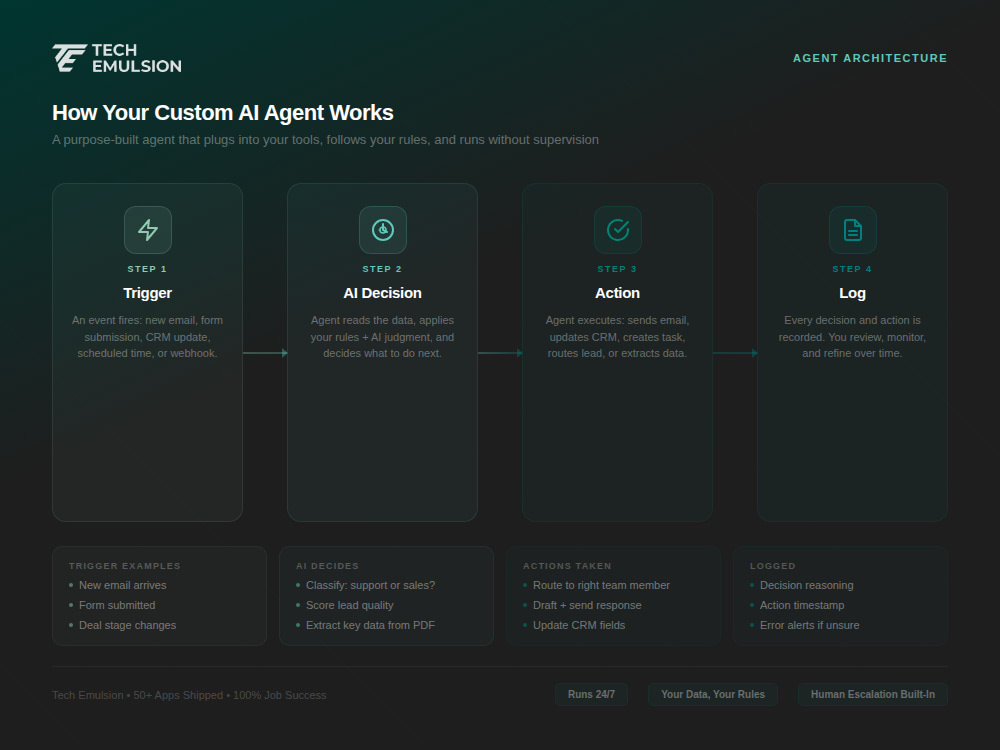Click Classify: support or sales? item

click(x=371, y=585)
